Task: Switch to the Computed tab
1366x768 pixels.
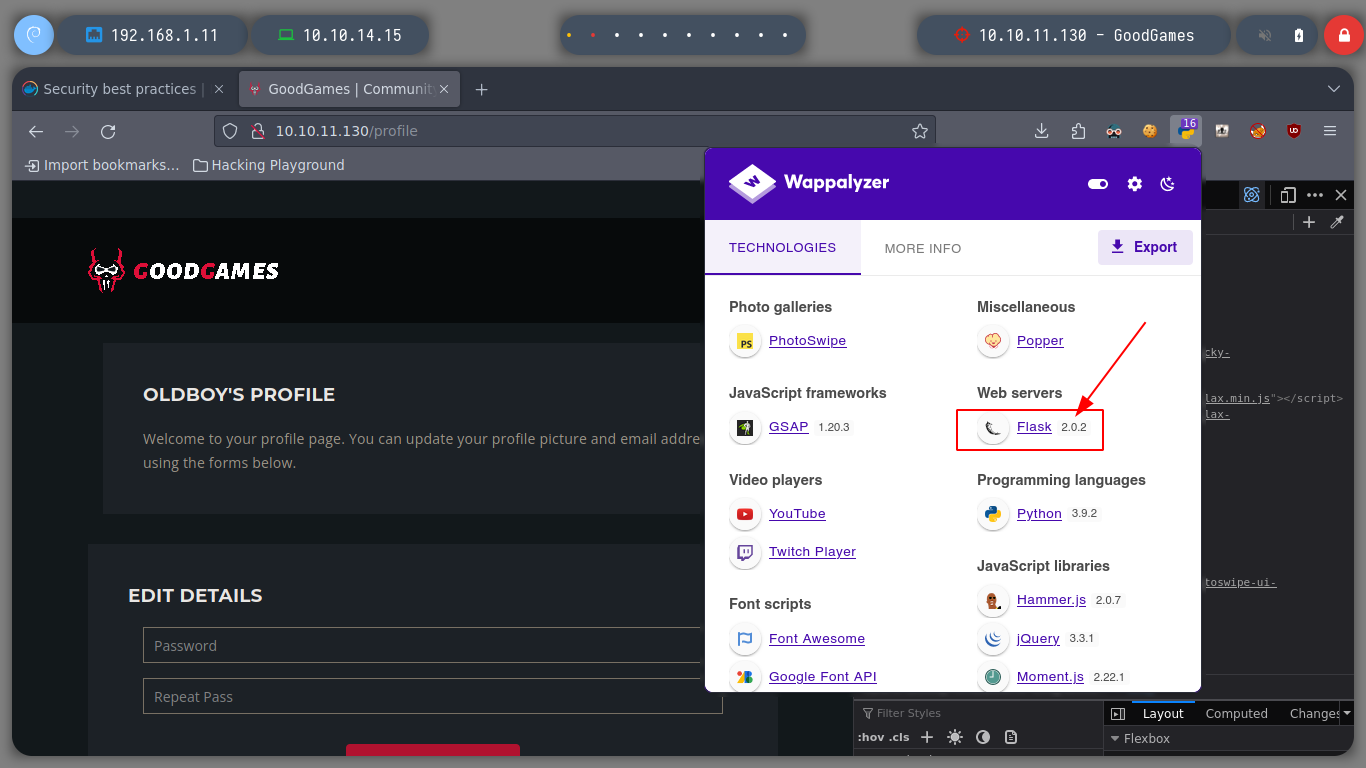Action: click(1236, 713)
